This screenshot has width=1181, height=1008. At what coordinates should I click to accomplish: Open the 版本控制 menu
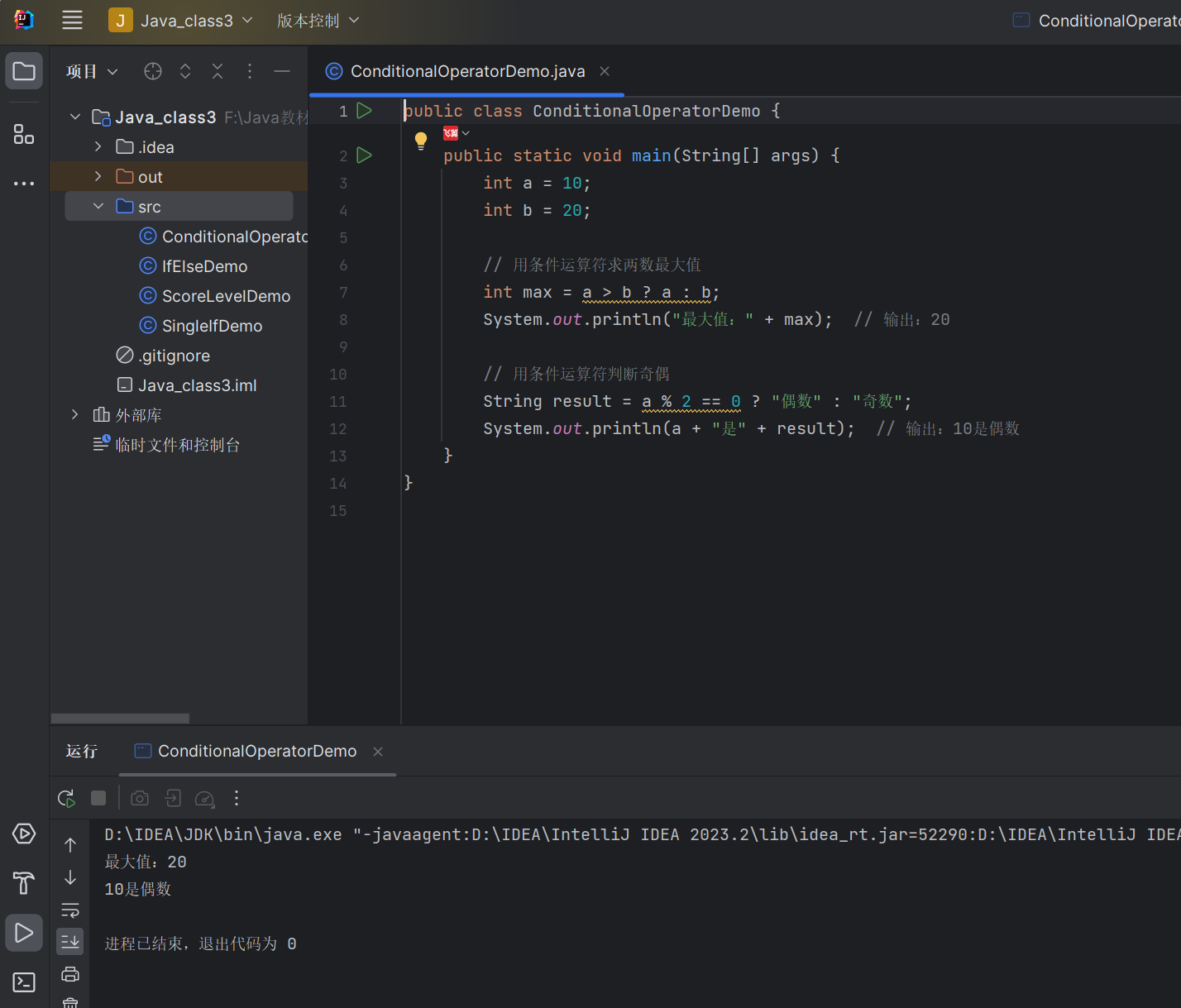tap(318, 21)
